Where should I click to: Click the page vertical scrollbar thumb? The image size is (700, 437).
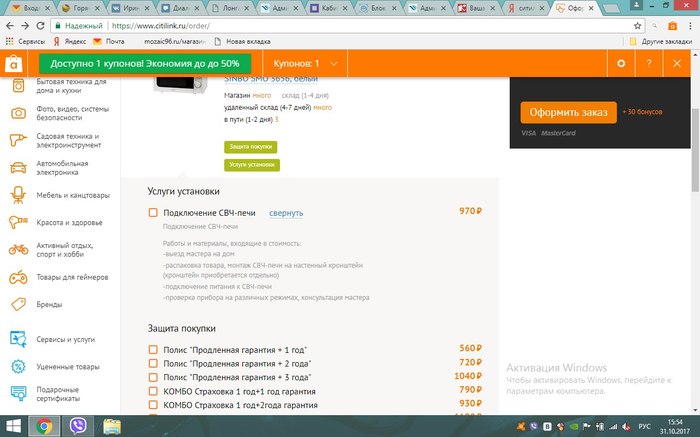(695, 150)
